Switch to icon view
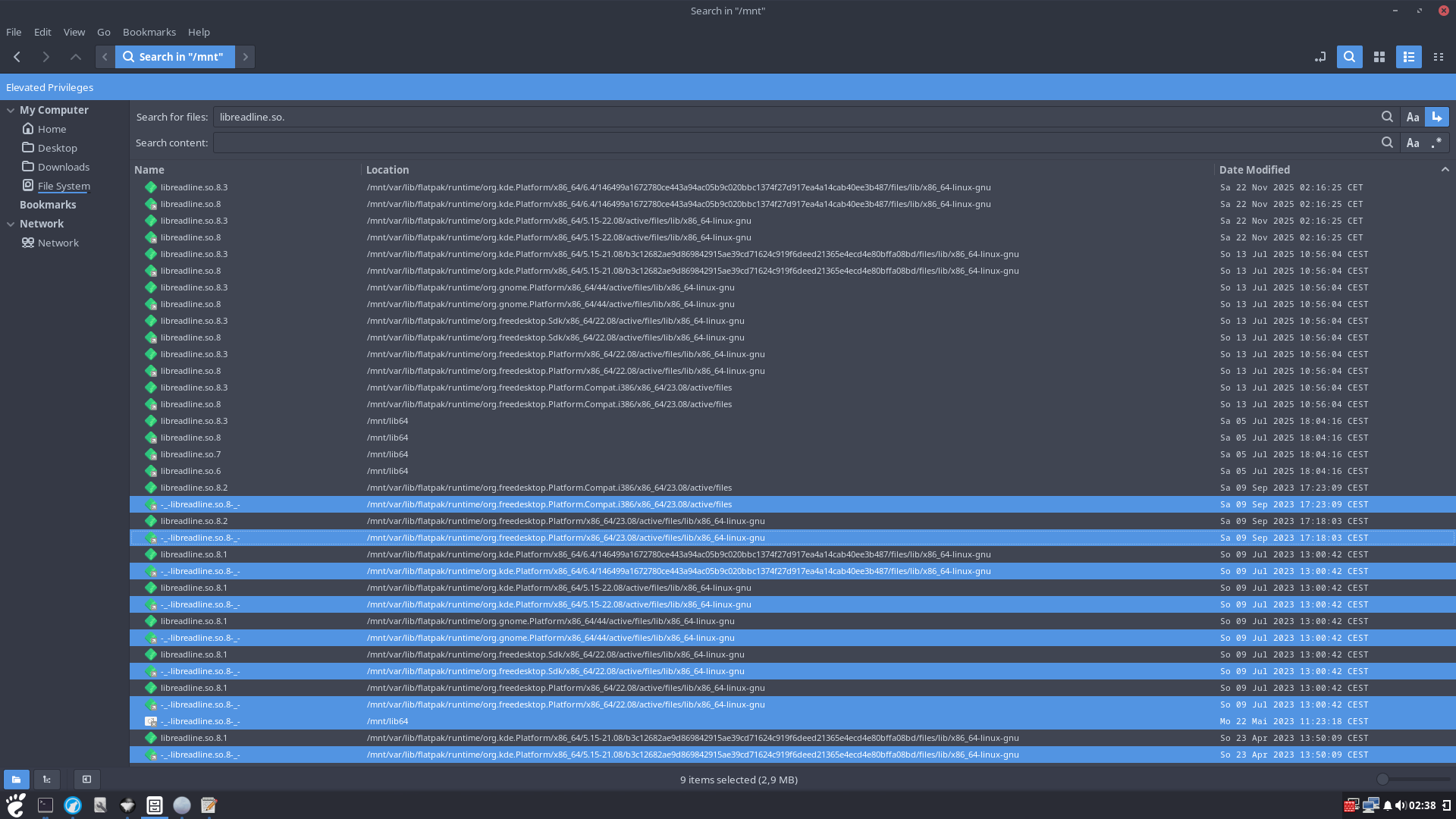Viewport: 1456px width, 819px height. (1379, 57)
